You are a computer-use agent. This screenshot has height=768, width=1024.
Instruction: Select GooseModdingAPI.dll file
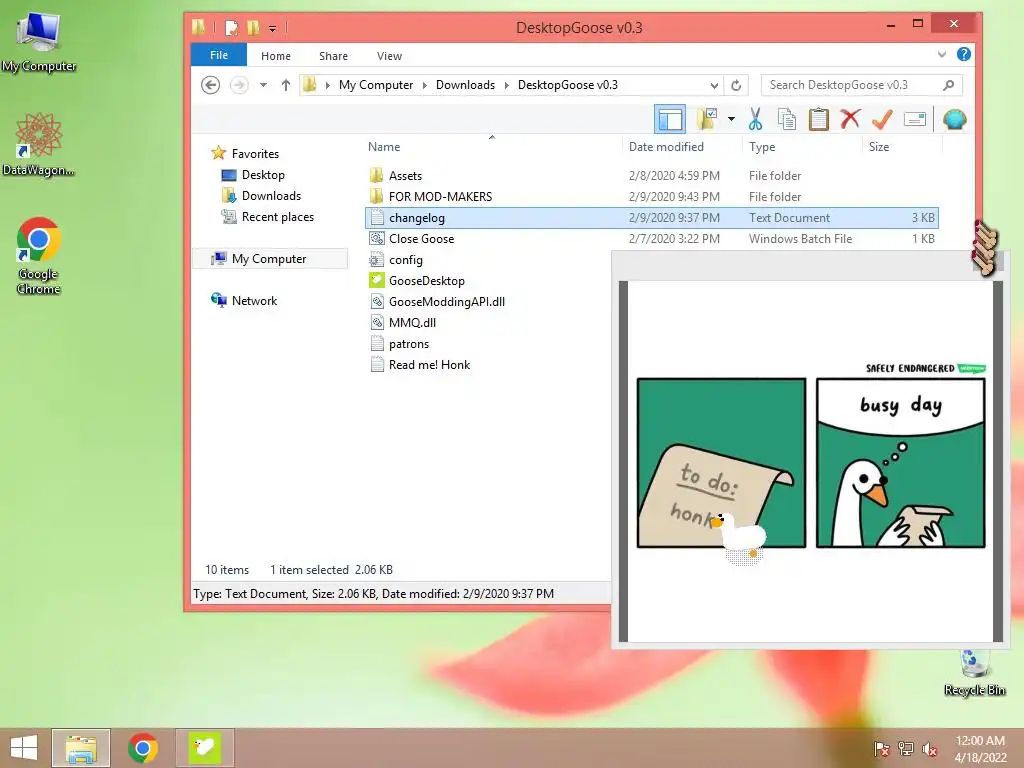(x=447, y=302)
